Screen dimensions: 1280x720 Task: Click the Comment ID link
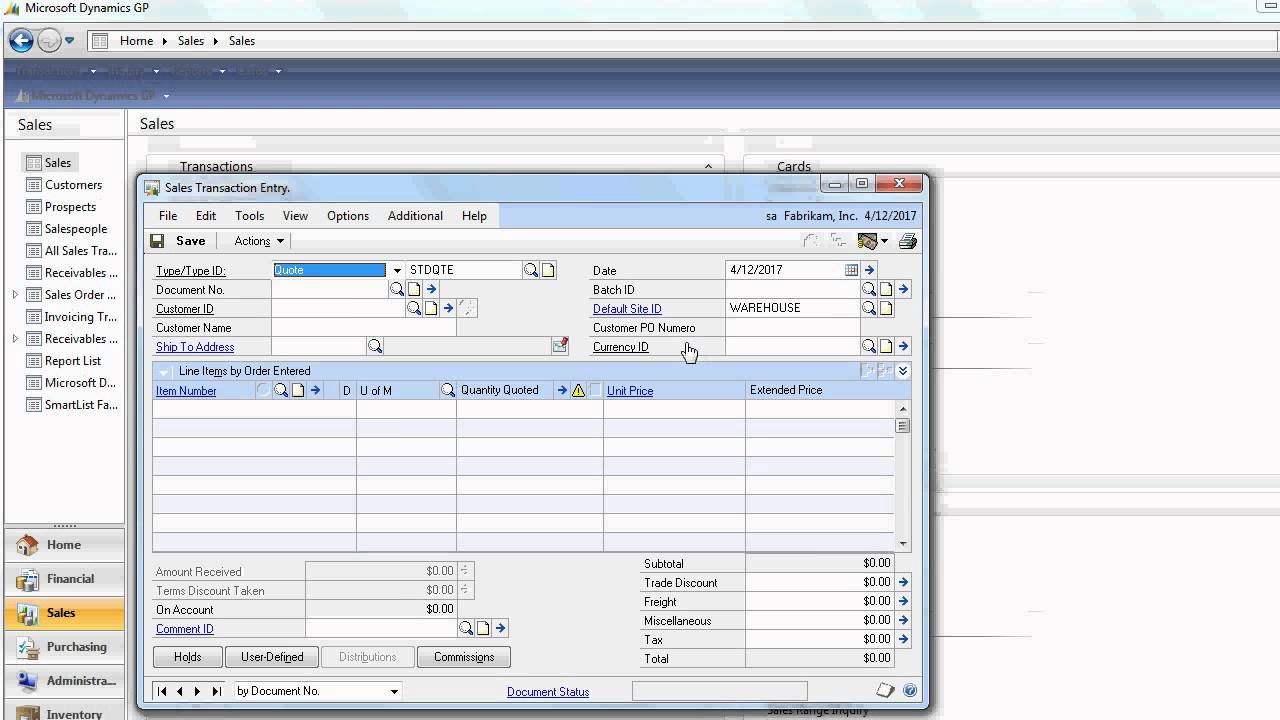[185, 629]
